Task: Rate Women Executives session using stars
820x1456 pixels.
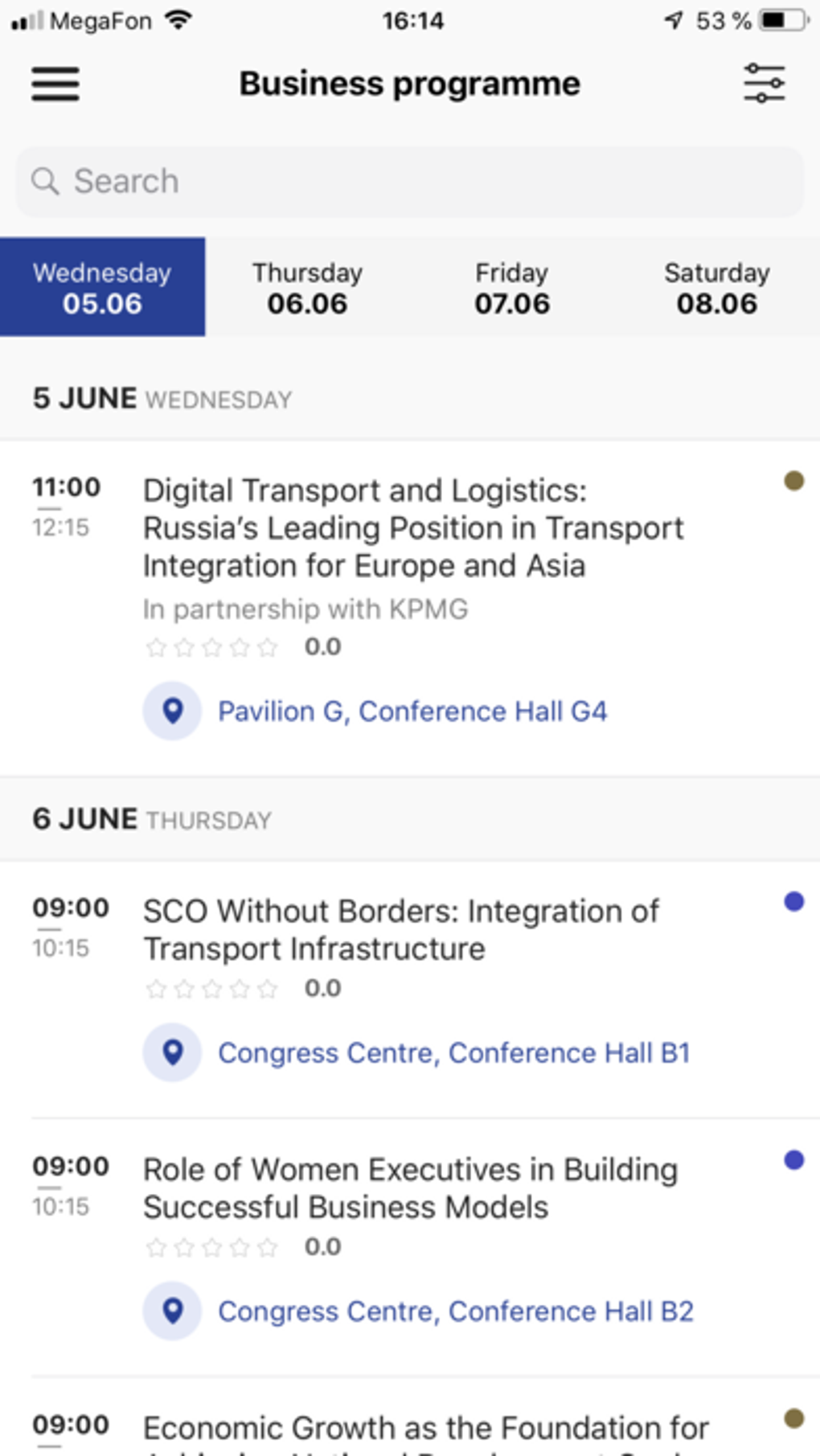Action: (x=212, y=1247)
